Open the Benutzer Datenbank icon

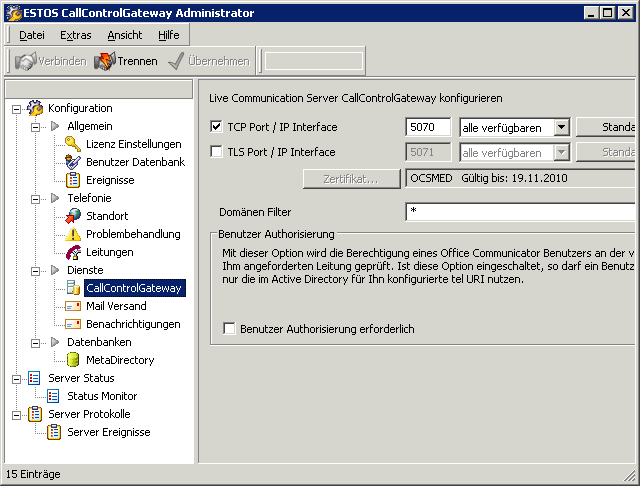[73, 162]
